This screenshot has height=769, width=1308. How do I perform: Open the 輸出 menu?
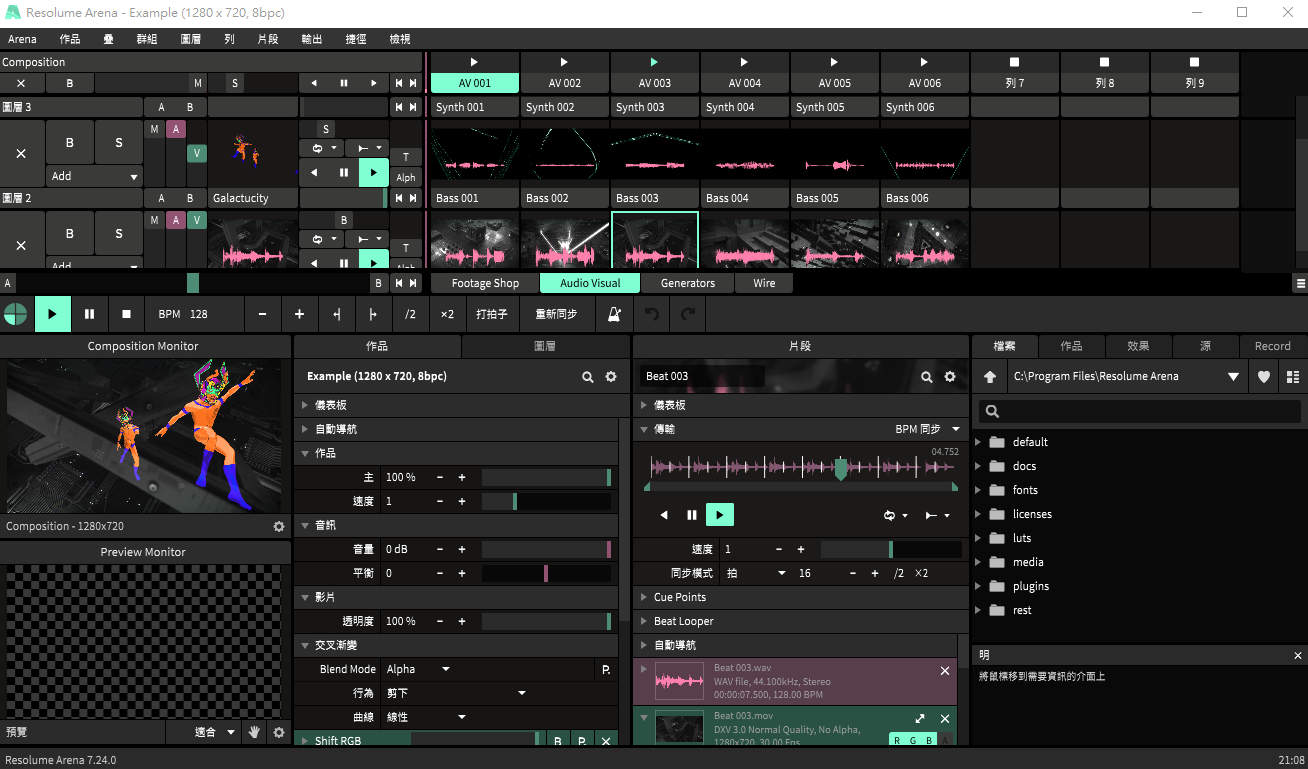(x=312, y=39)
